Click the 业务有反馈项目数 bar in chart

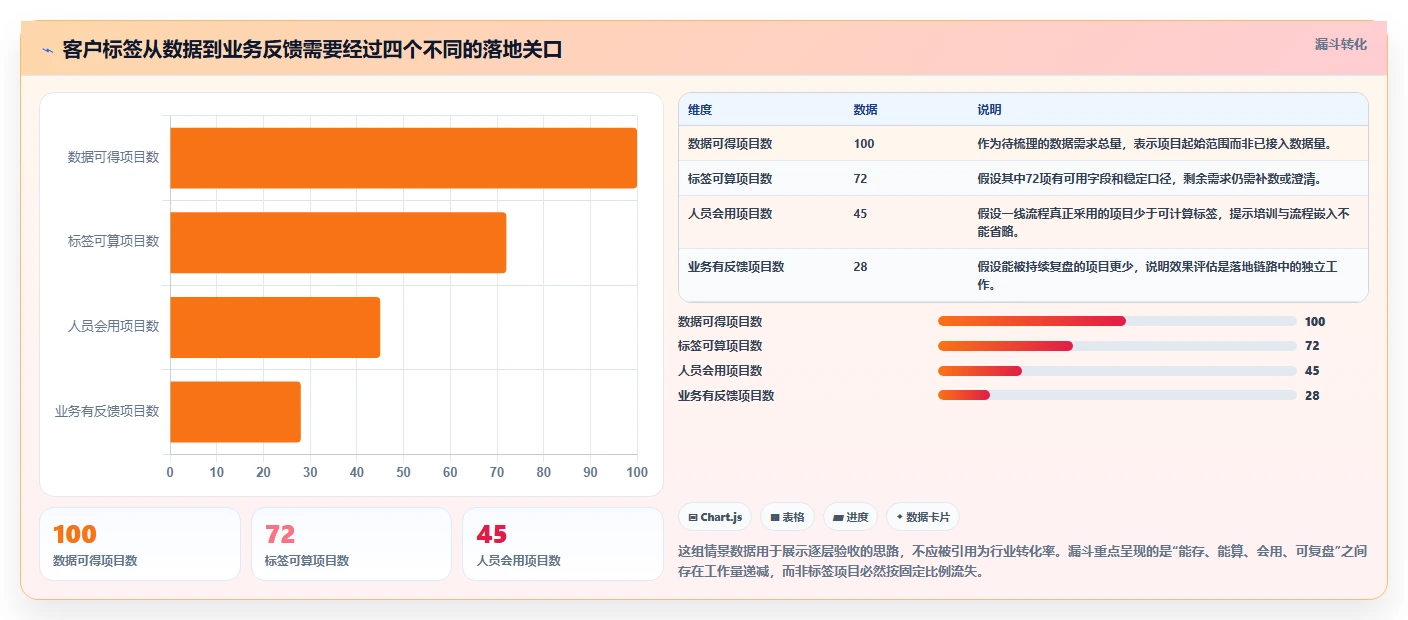(235, 411)
